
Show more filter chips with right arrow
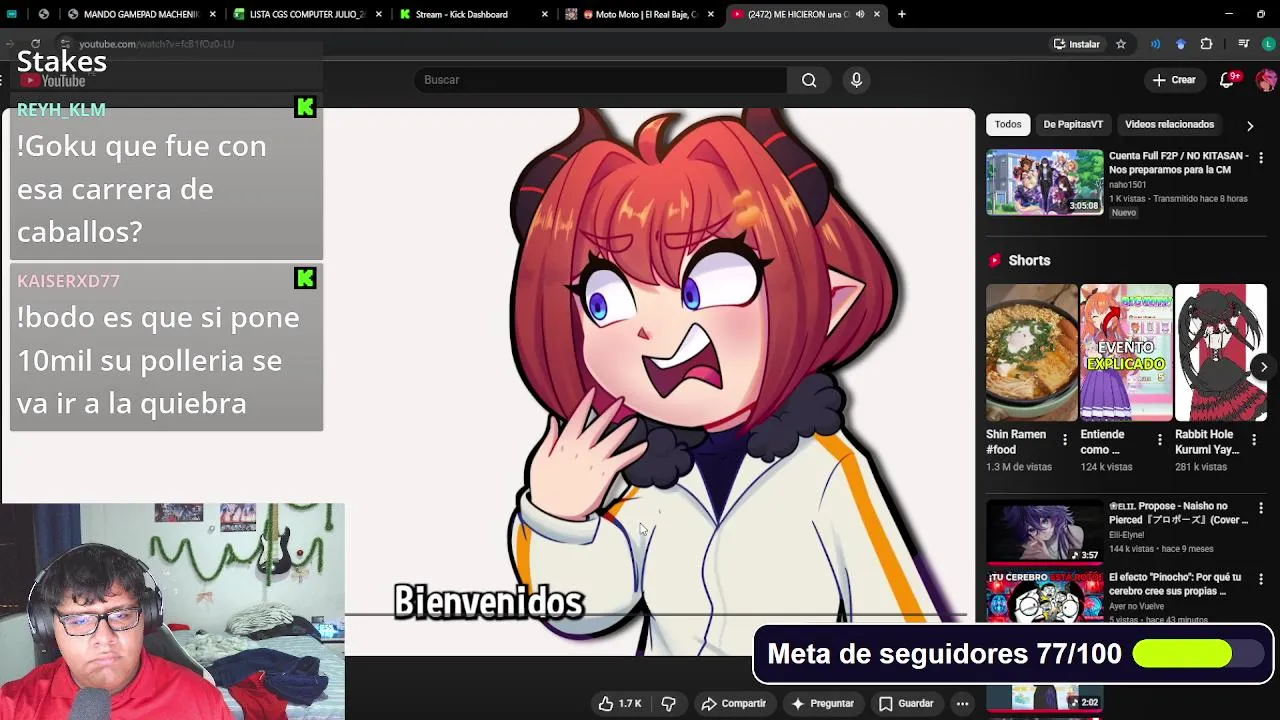coord(1250,125)
